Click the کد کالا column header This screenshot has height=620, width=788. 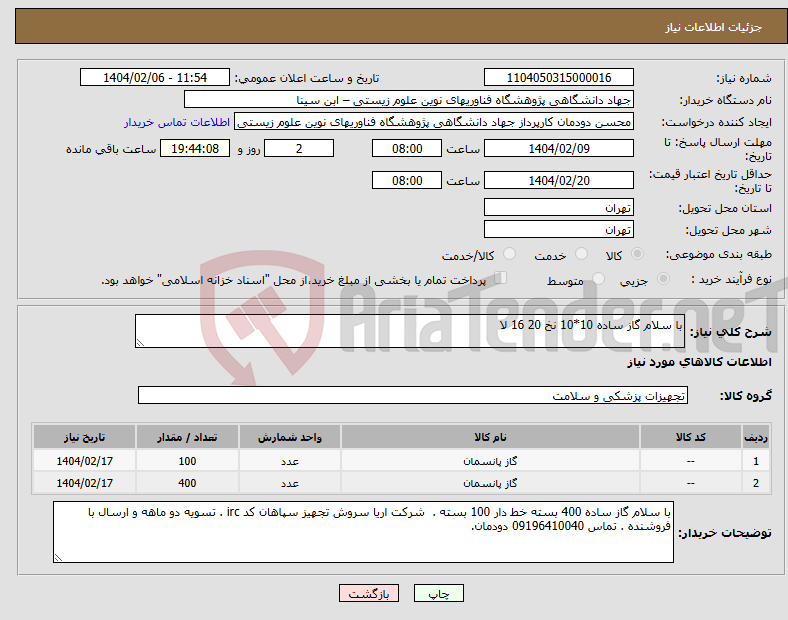(x=691, y=437)
